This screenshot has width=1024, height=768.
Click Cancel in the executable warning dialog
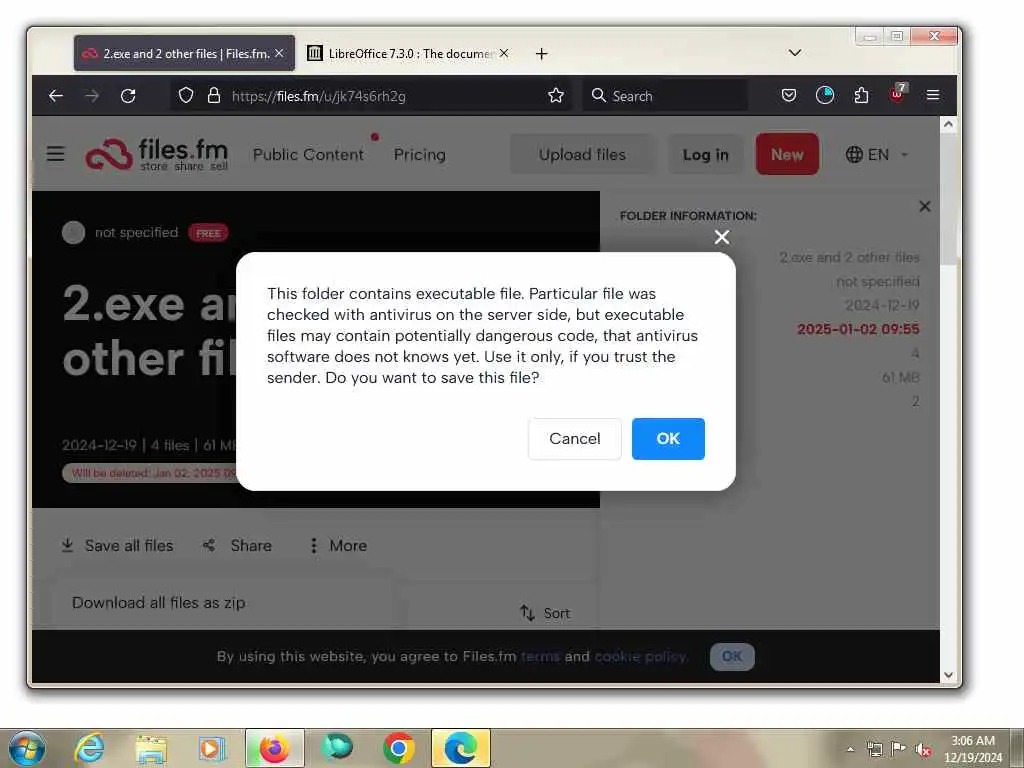[575, 439]
